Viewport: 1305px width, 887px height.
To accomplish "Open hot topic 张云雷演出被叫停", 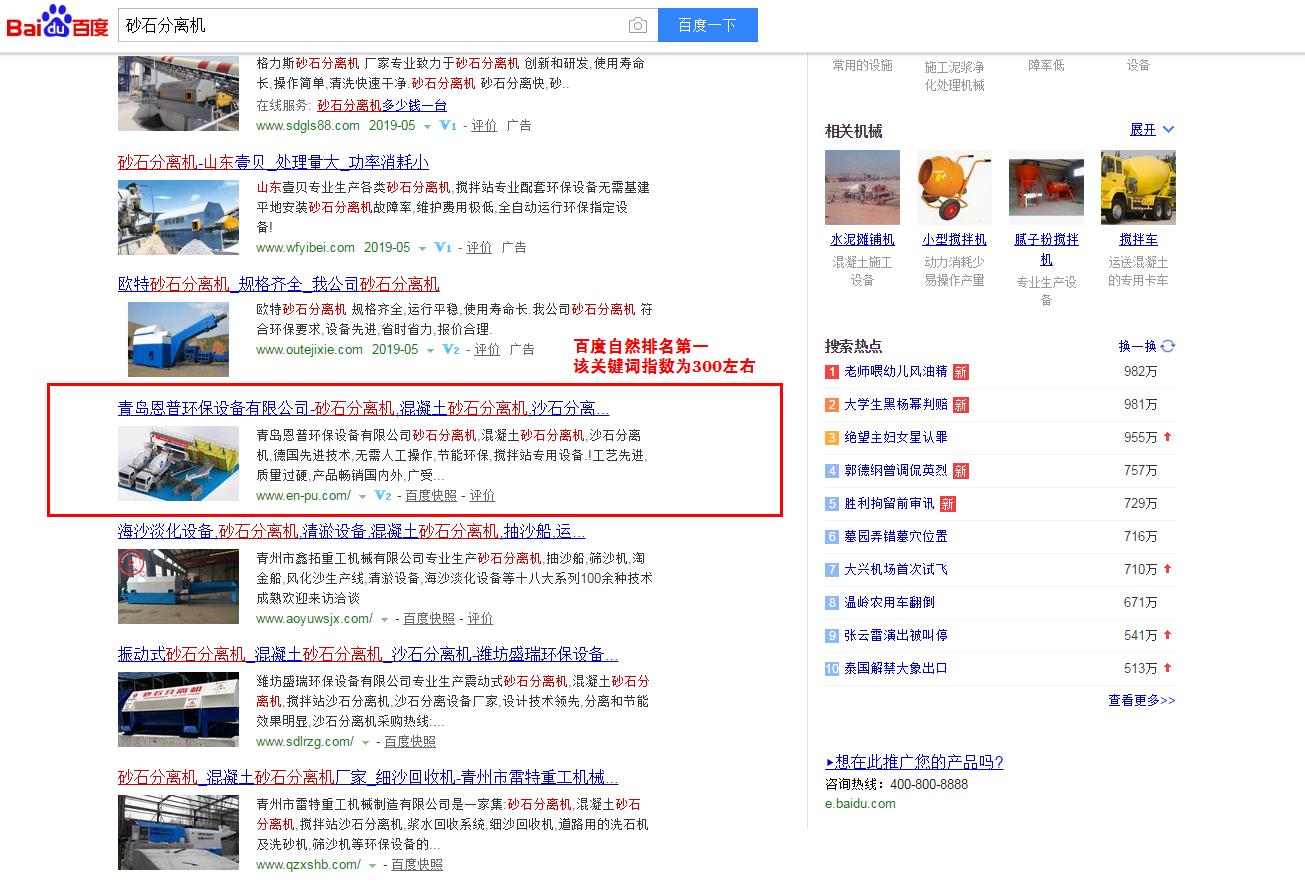I will pos(895,636).
